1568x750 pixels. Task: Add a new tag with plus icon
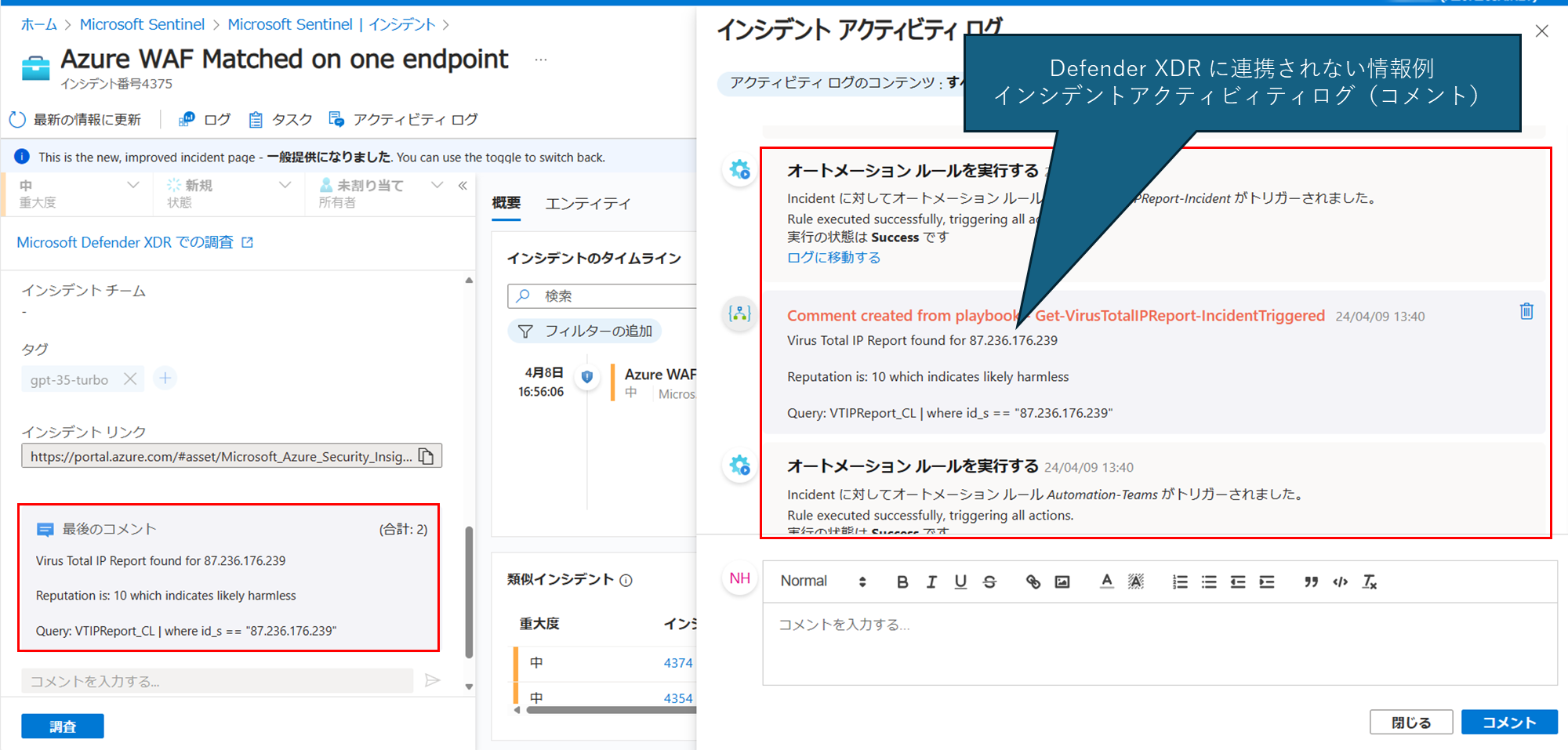165,379
